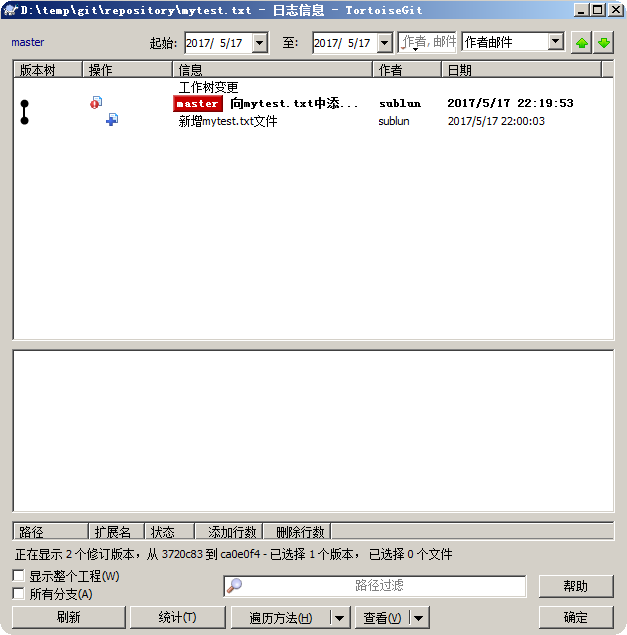
Task: Click the bottom node in revision graph
Action: click(x=24, y=120)
